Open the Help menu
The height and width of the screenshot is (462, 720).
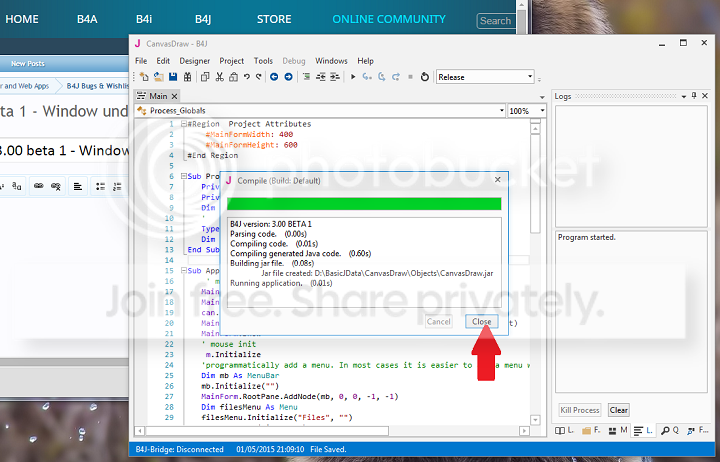click(366, 61)
